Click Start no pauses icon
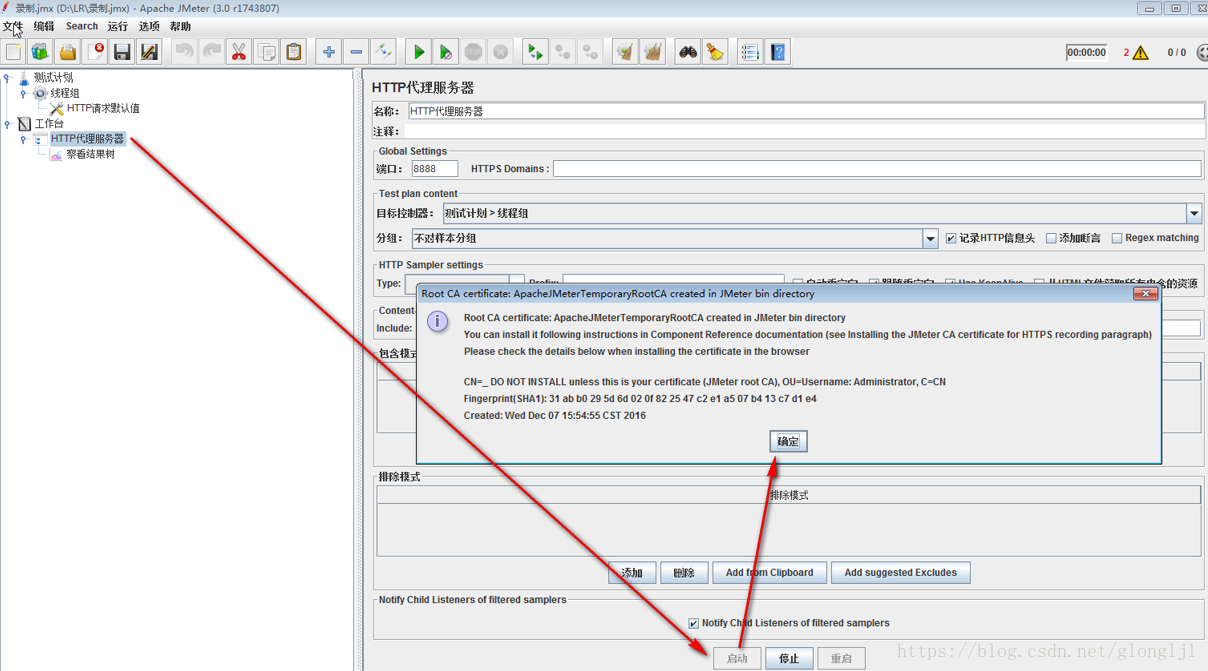1208x671 pixels. point(446,52)
